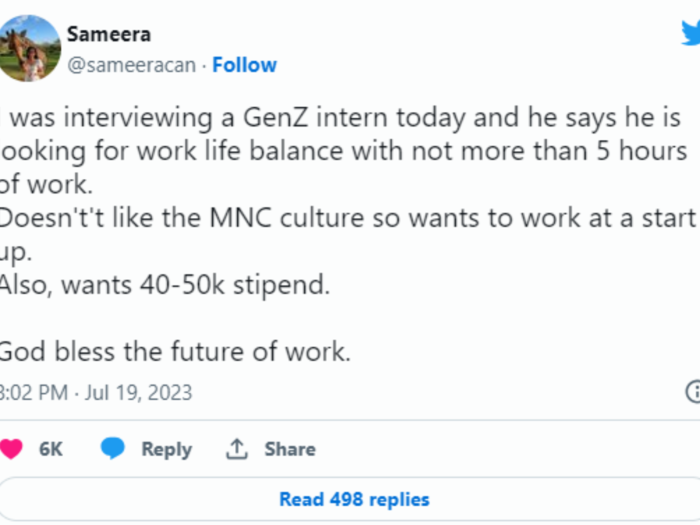
Task: Click the Sameera display name
Action: point(109,34)
